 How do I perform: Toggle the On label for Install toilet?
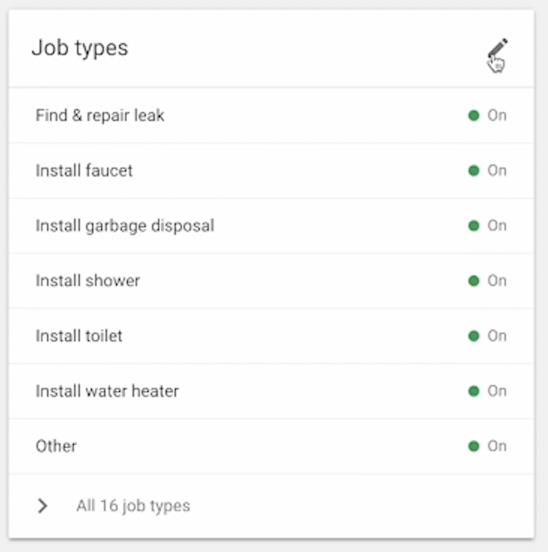[497, 336]
